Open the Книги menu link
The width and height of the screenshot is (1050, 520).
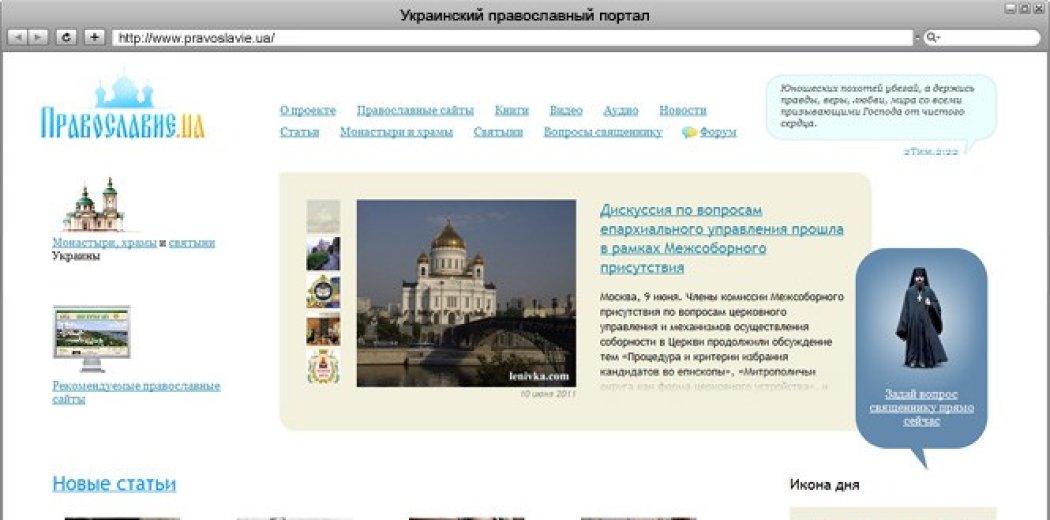pos(512,110)
